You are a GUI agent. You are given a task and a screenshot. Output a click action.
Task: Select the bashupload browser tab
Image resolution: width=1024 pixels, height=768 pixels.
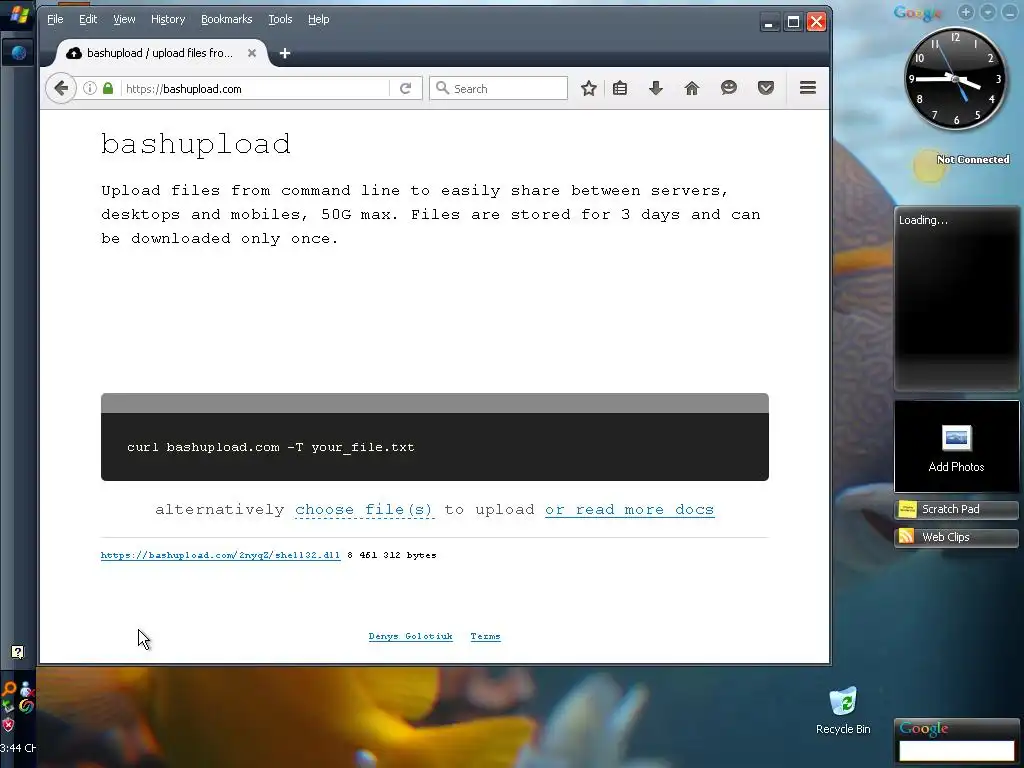(x=161, y=53)
